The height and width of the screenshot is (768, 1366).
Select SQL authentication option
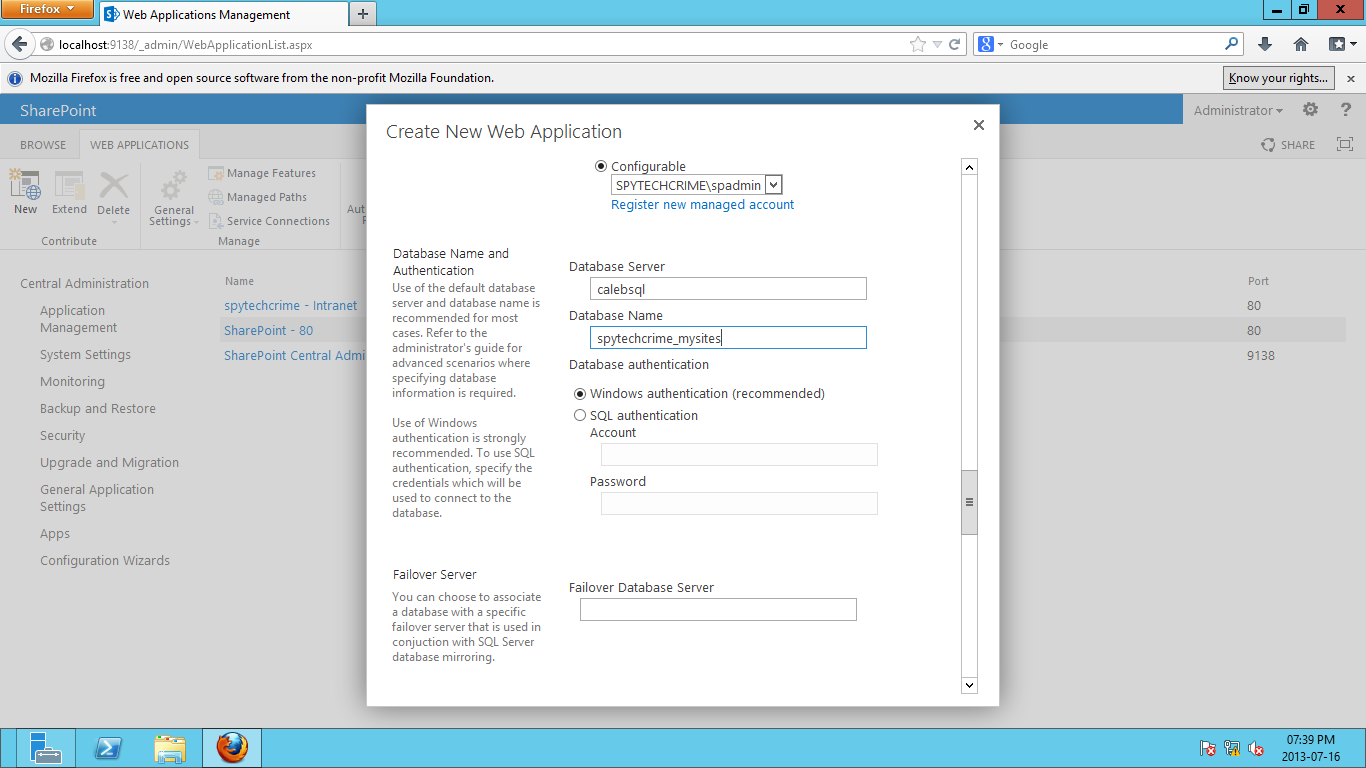pos(580,415)
